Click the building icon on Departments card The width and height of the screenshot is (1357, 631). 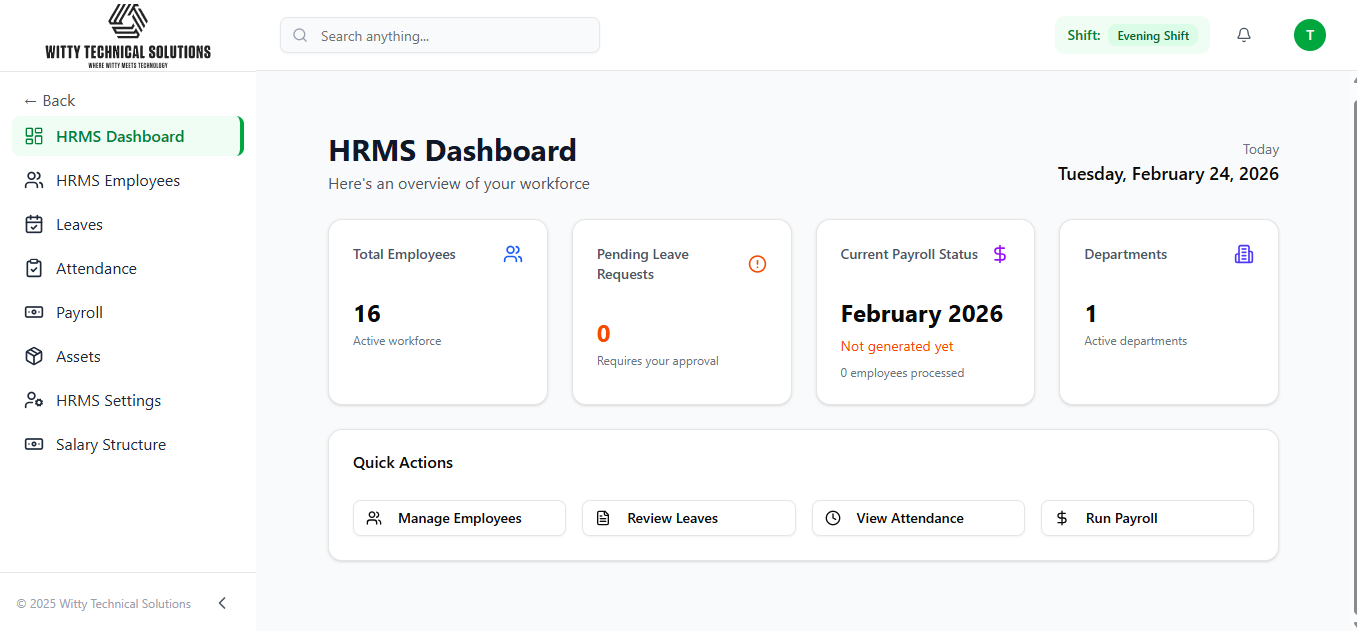pos(1243,254)
